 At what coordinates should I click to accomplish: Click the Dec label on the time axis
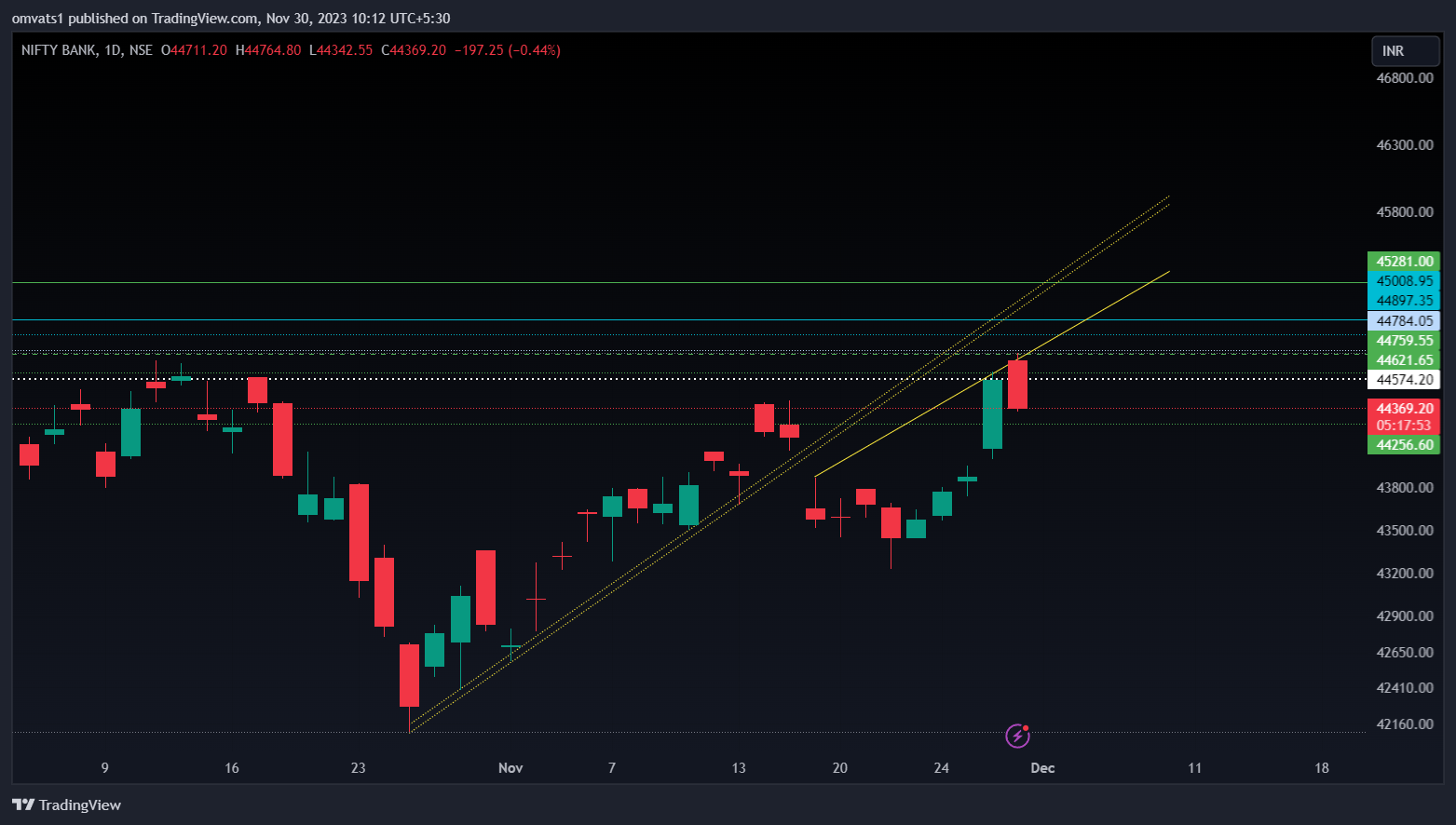tap(1042, 768)
